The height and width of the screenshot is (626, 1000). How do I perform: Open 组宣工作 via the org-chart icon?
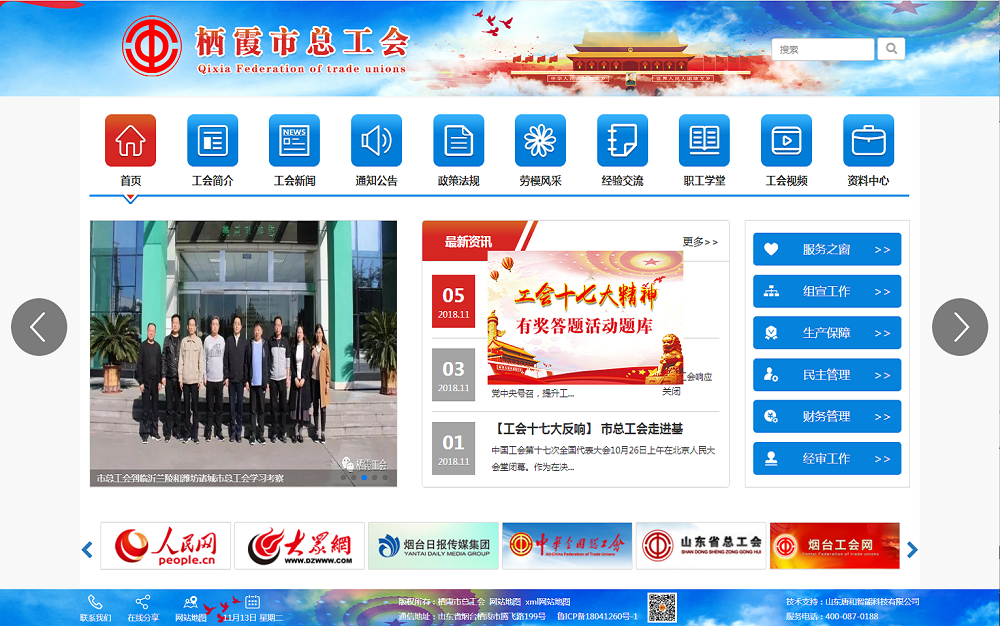[771, 291]
